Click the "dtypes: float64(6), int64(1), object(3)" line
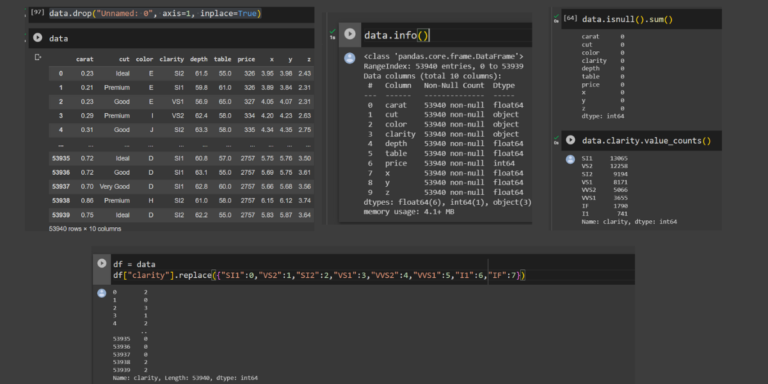 [x=447, y=202]
